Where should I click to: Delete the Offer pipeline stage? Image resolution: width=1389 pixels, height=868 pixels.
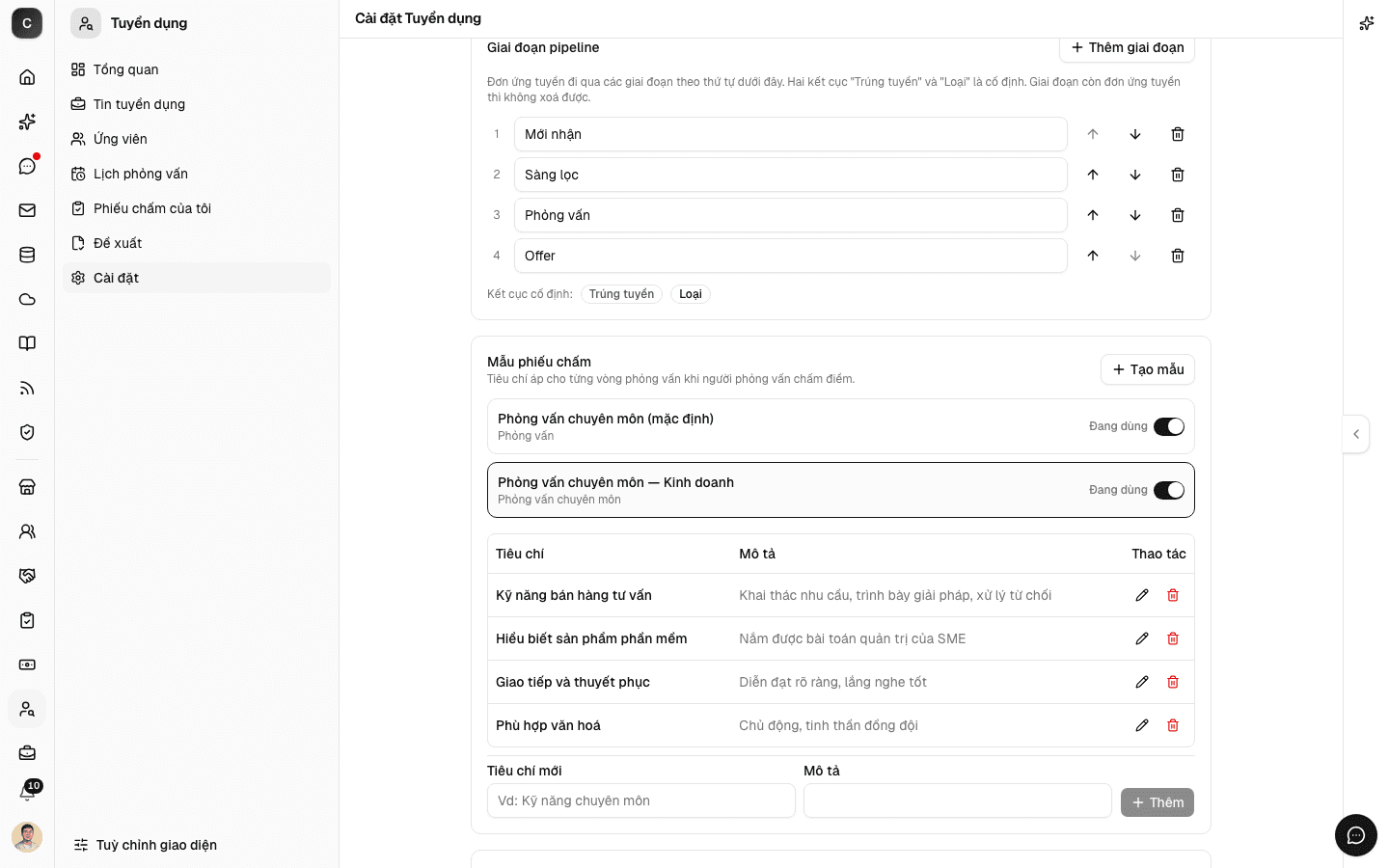(1178, 256)
